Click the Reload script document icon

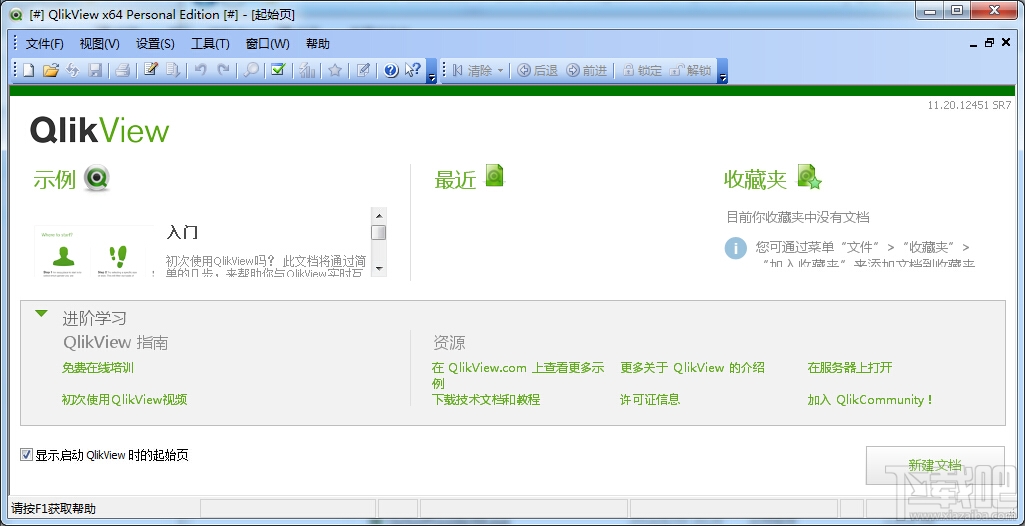pyautogui.click(x=173, y=70)
